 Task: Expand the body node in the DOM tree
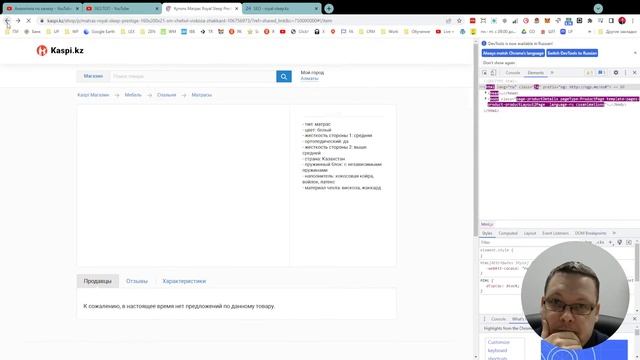[486, 99]
